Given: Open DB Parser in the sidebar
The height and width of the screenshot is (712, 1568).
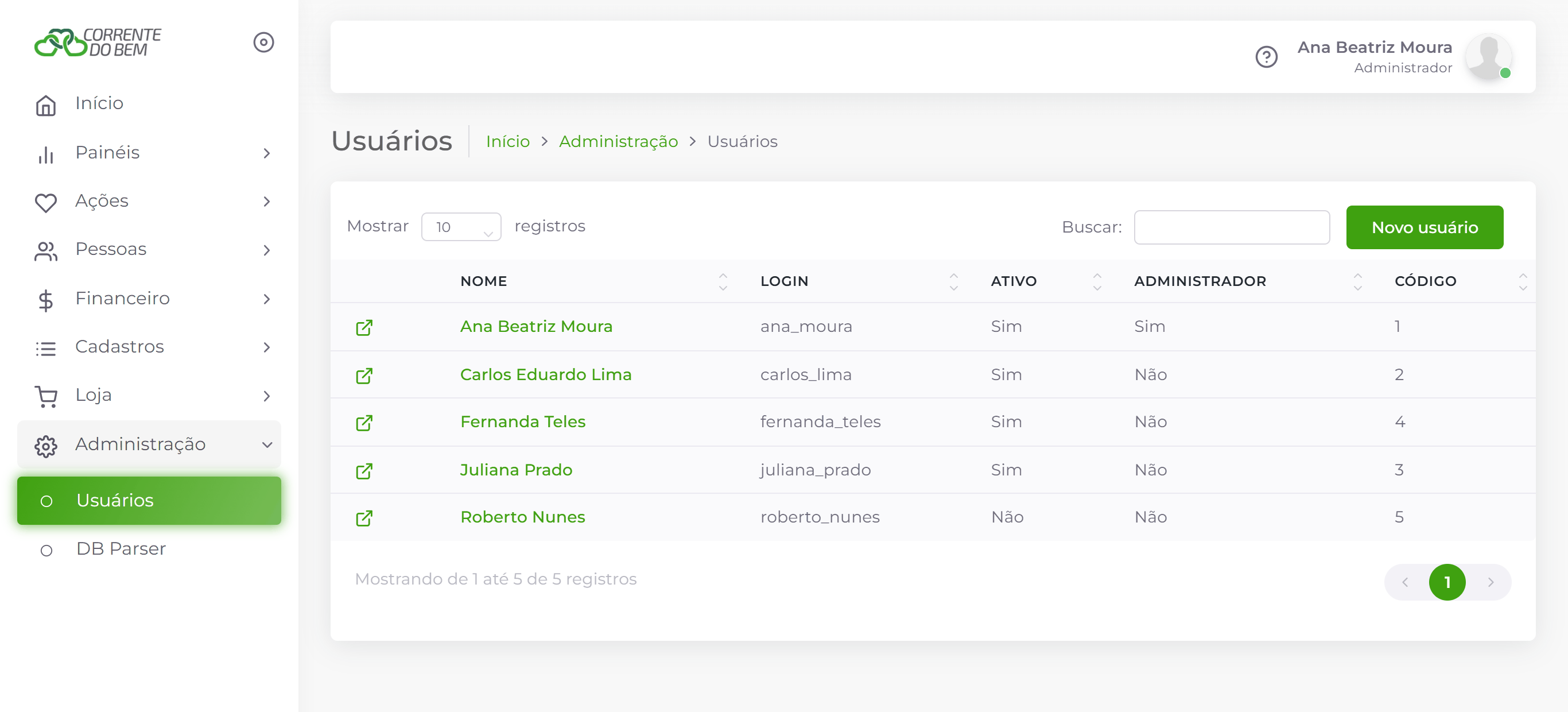Looking at the screenshot, I should (149, 550).
